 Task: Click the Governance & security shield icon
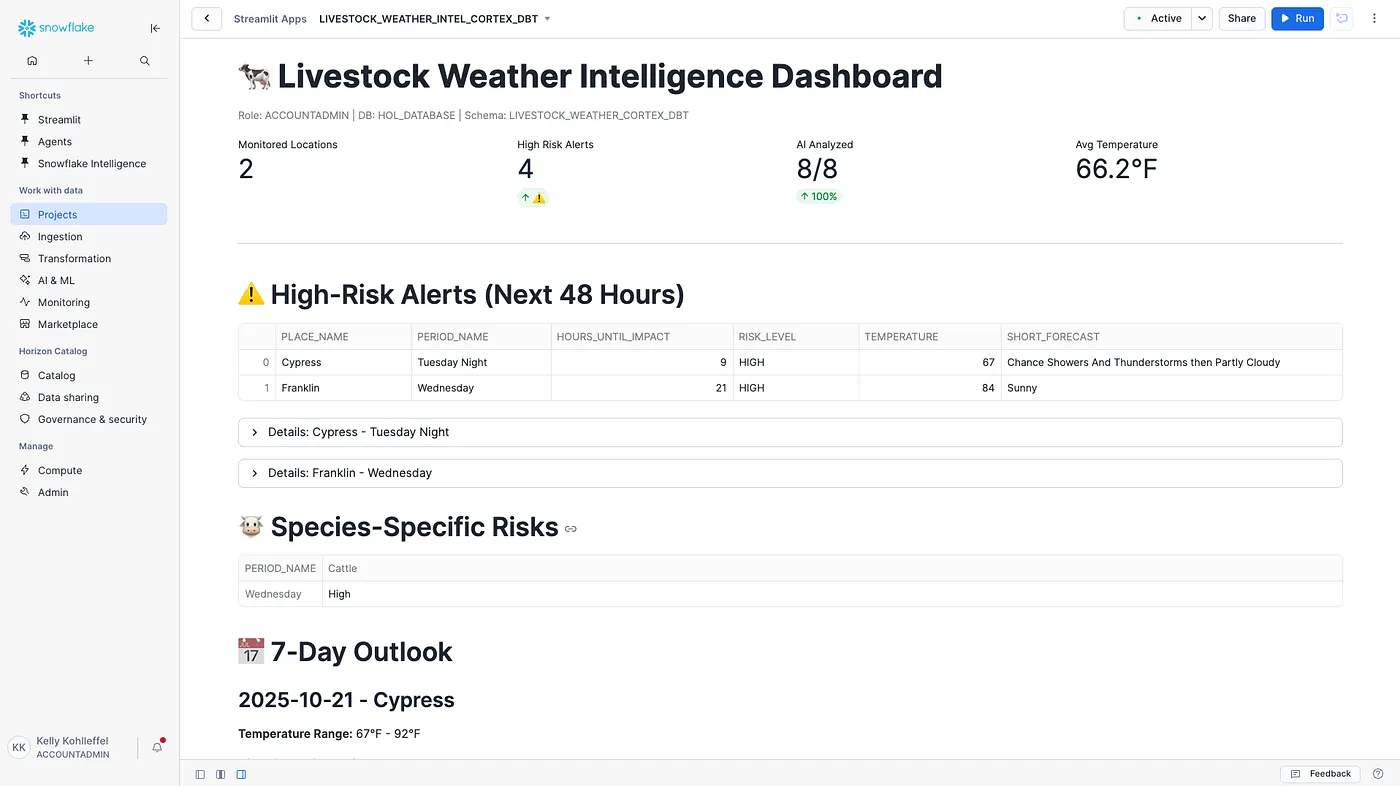26,419
